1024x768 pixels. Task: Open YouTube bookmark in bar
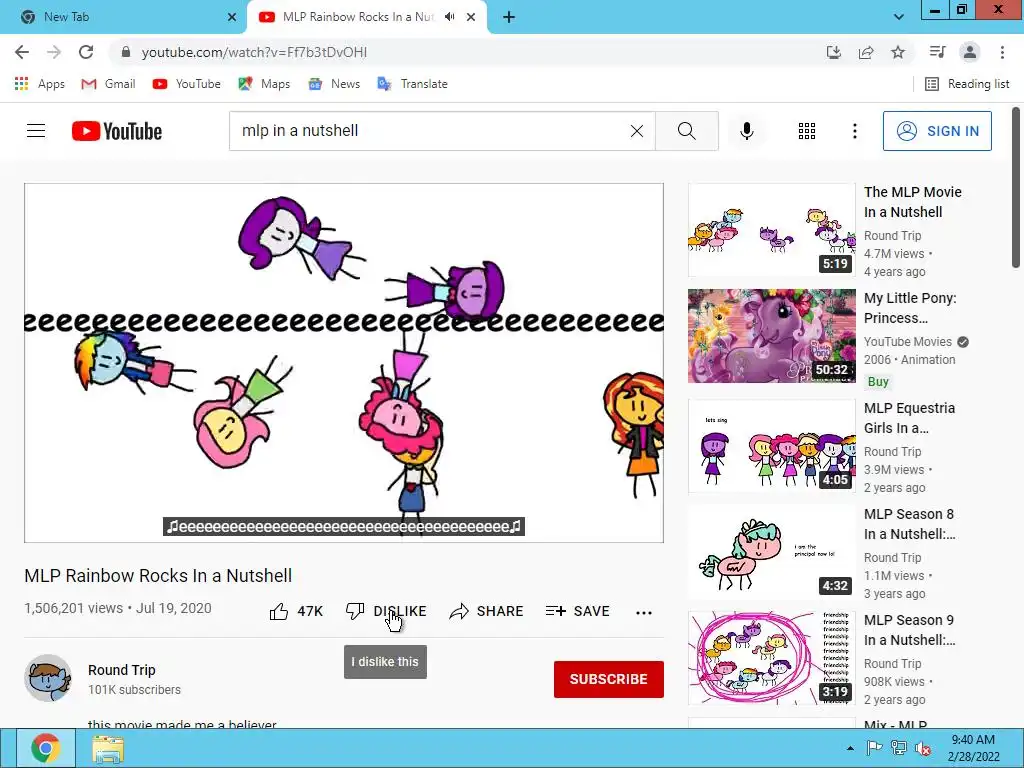187,84
